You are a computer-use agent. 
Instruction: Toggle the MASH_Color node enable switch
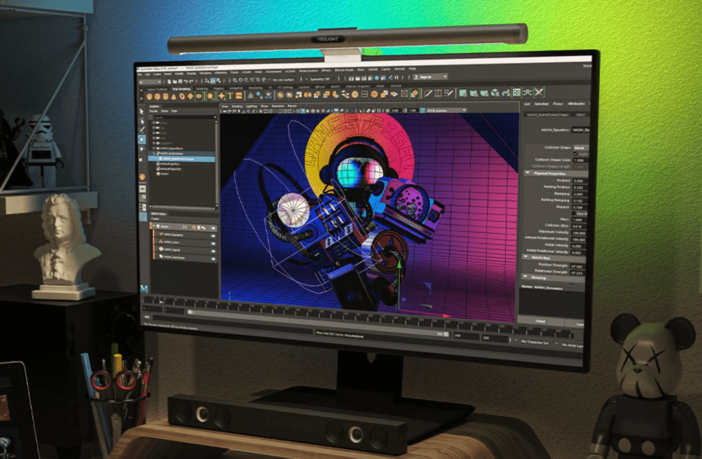tap(213, 243)
